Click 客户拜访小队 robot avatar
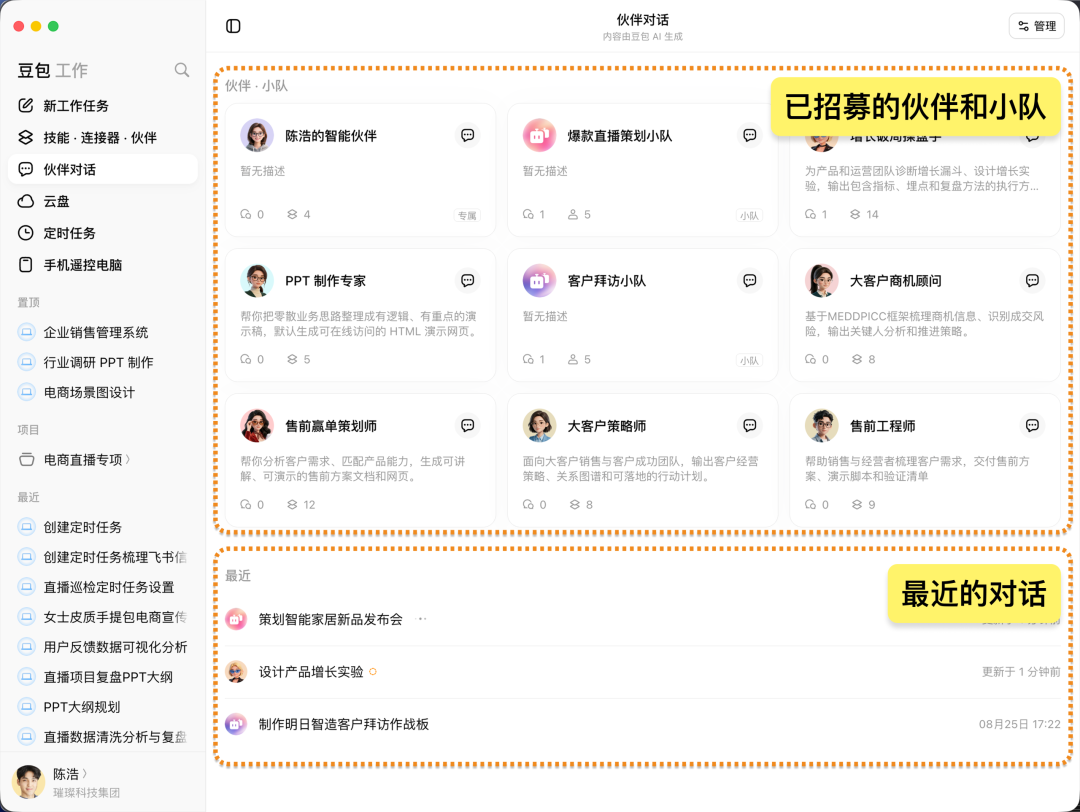1080x812 pixels. click(x=539, y=280)
